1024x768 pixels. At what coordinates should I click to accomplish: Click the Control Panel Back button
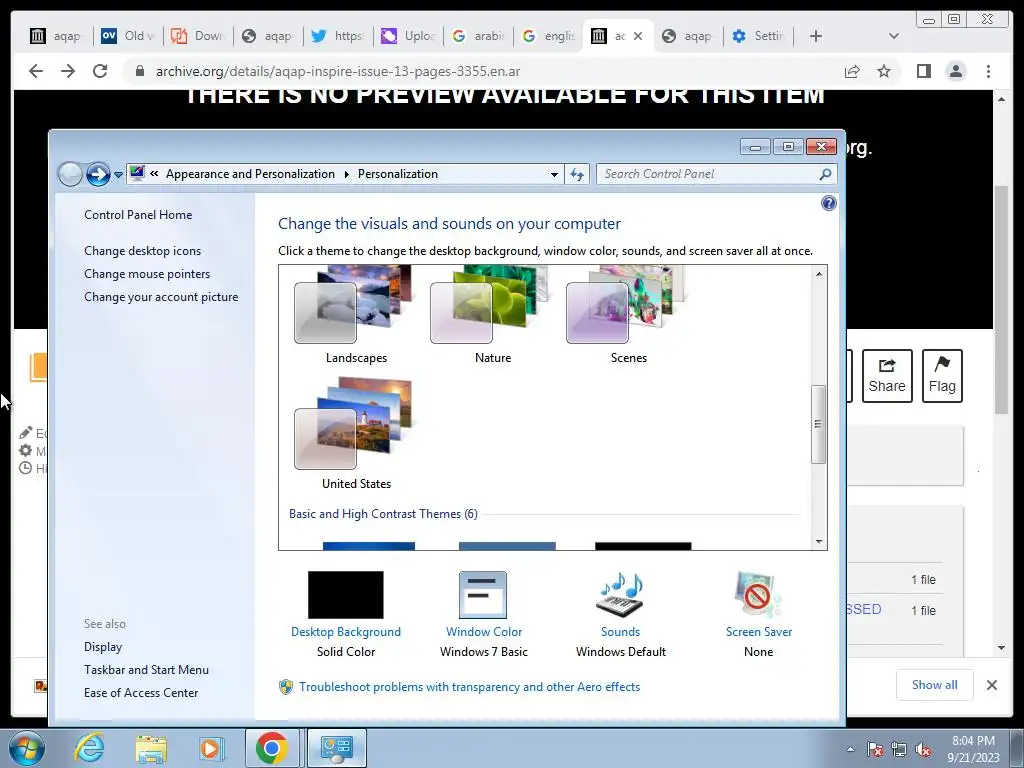point(70,174)
